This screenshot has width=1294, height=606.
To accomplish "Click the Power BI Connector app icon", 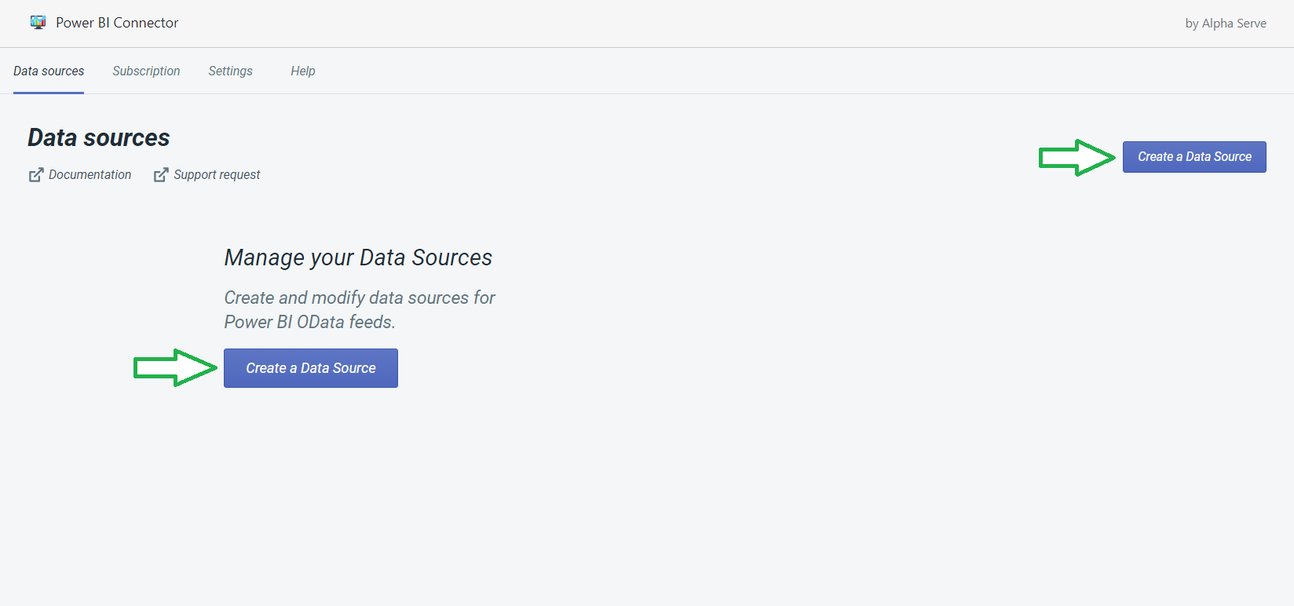I will pos(38,21).
